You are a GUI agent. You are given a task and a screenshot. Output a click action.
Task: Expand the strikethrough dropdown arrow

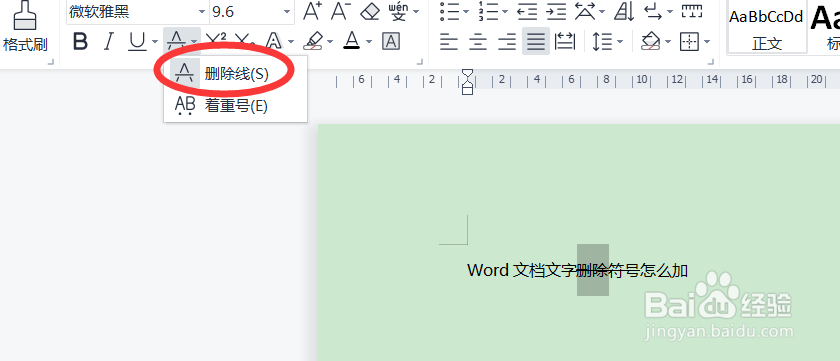[193, 41]
